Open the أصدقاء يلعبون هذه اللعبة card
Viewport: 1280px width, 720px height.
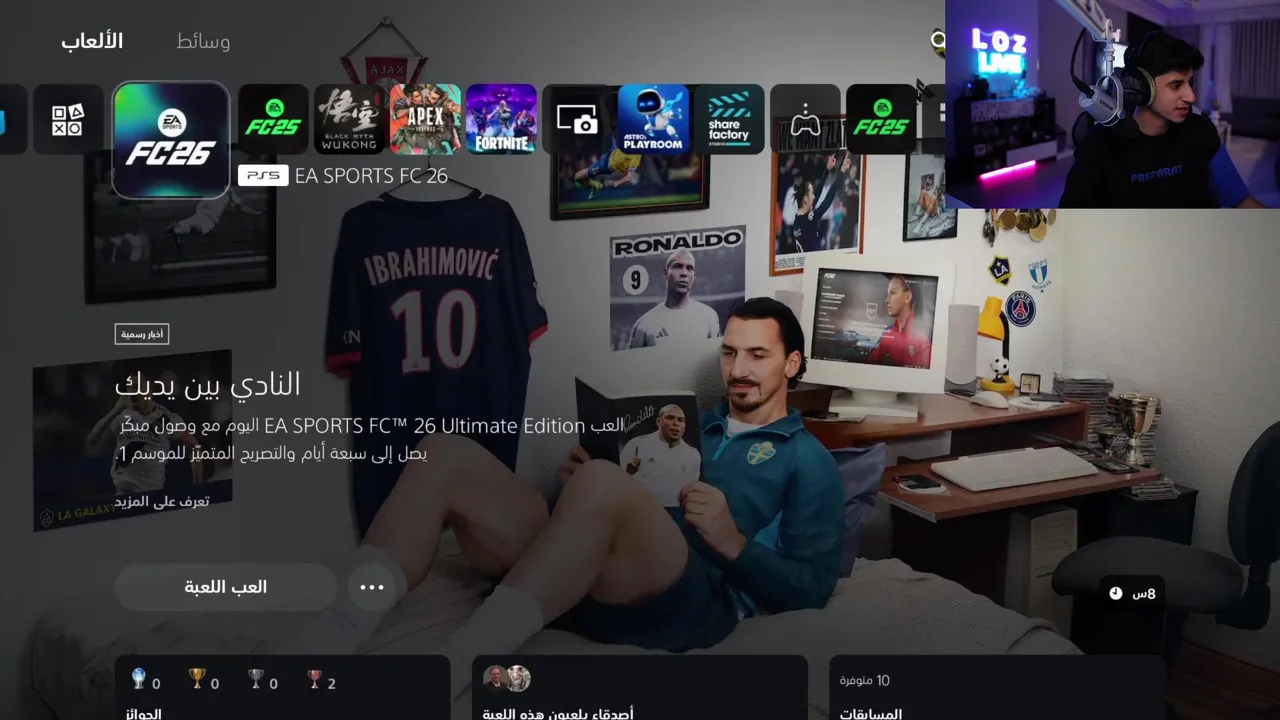pos(640,688)
